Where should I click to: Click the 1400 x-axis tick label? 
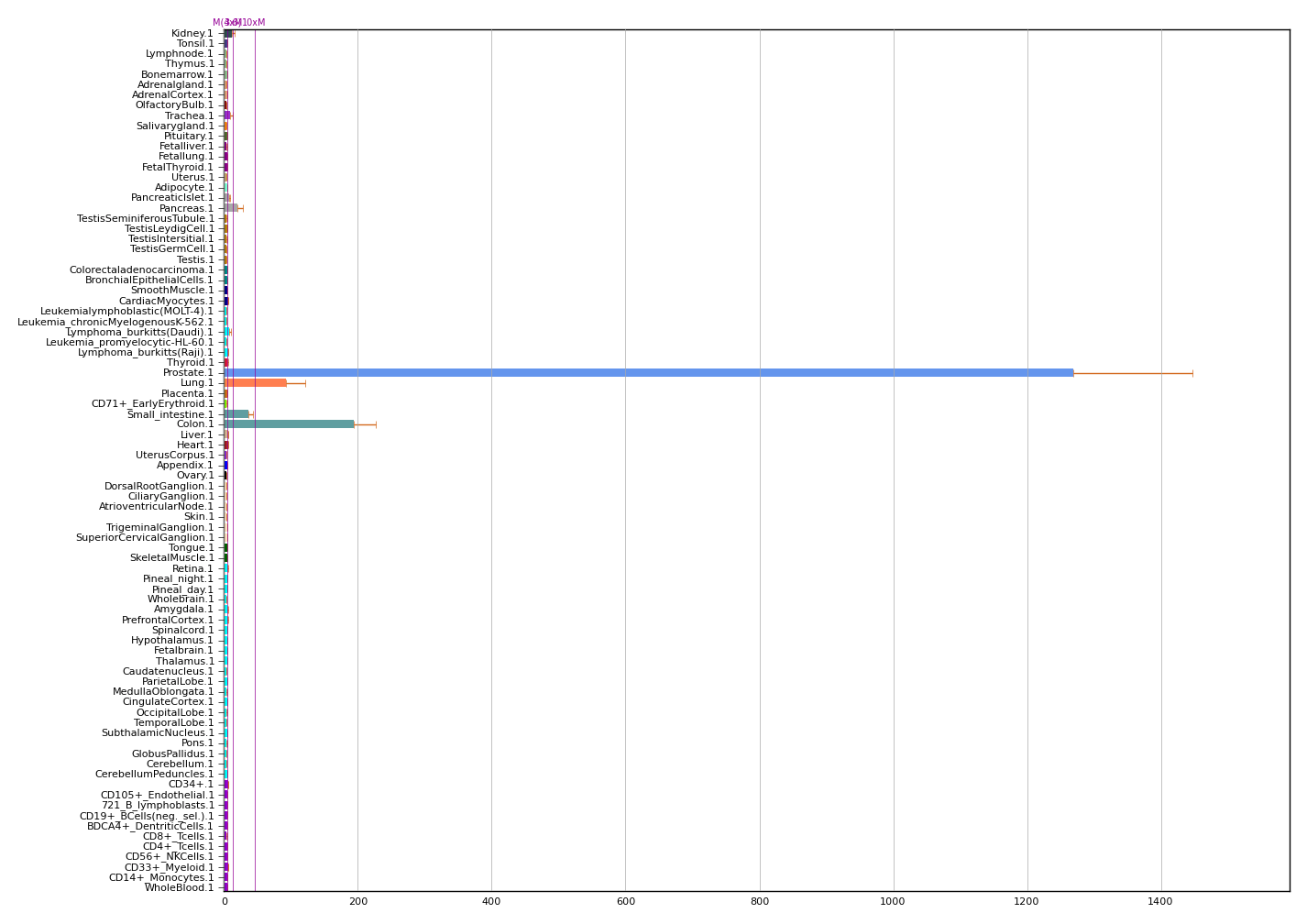pyautogui.click(x=1161, y=902)
